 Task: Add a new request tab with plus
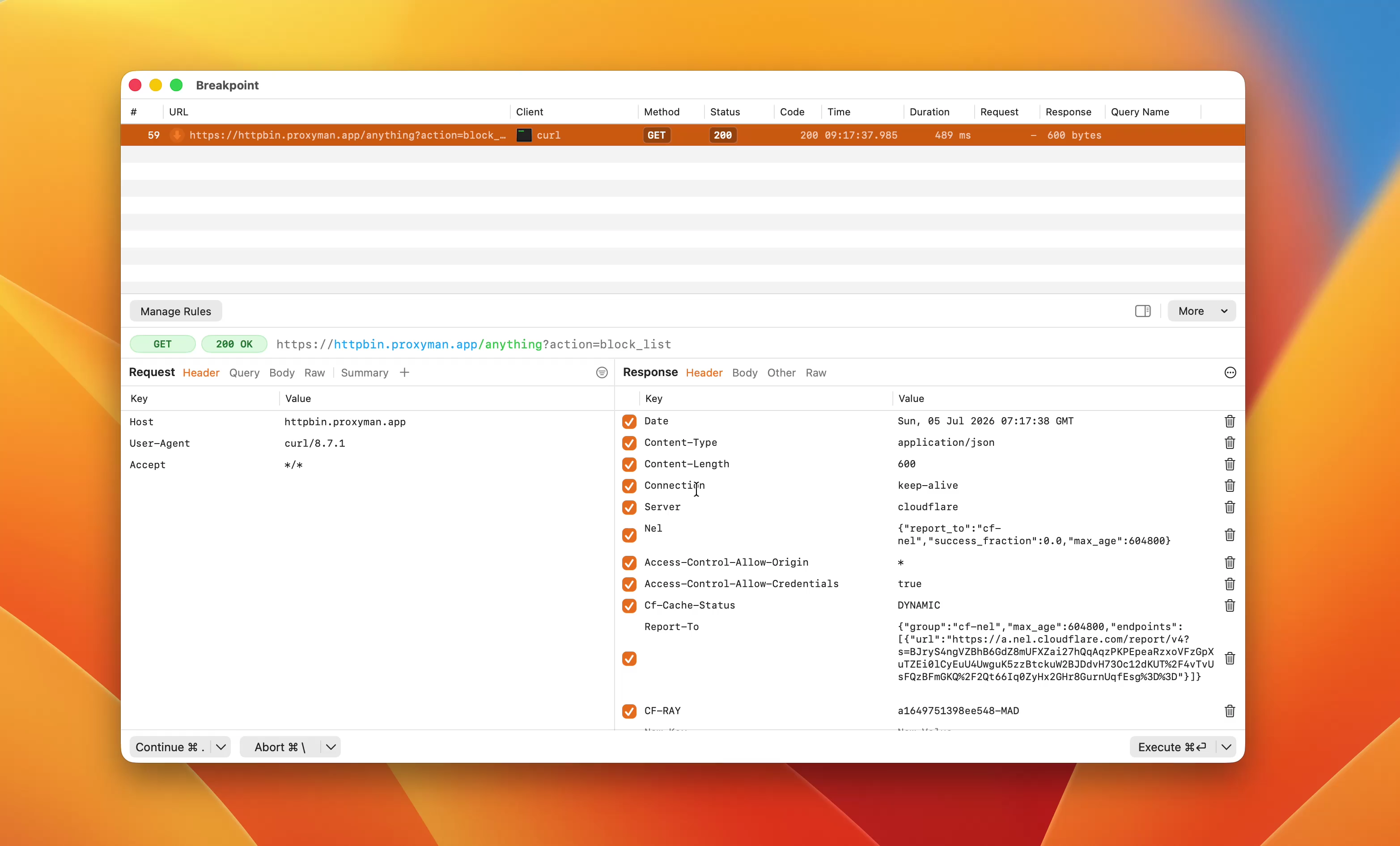[404, 373]
